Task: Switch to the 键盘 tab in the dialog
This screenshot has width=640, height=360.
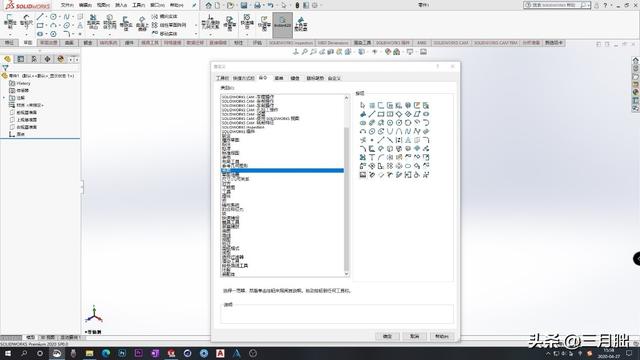Action: [295, 78]
